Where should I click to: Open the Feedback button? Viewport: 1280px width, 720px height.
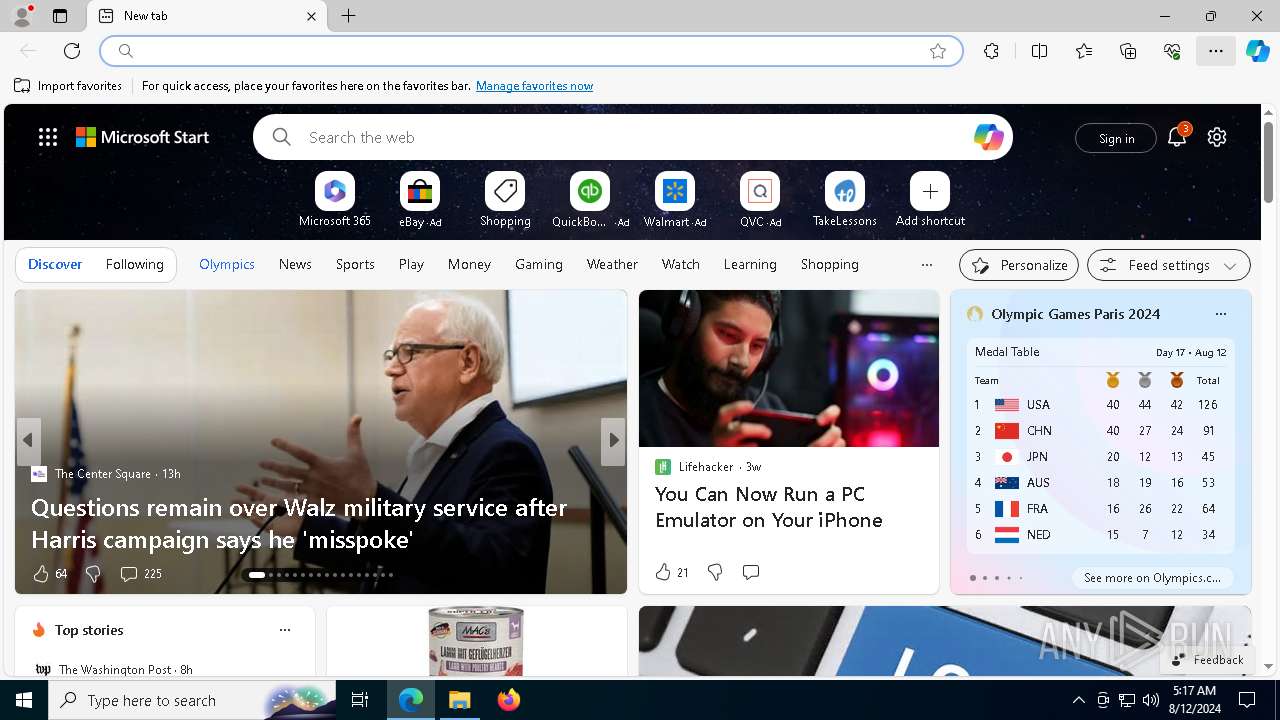pos(1207,660)
